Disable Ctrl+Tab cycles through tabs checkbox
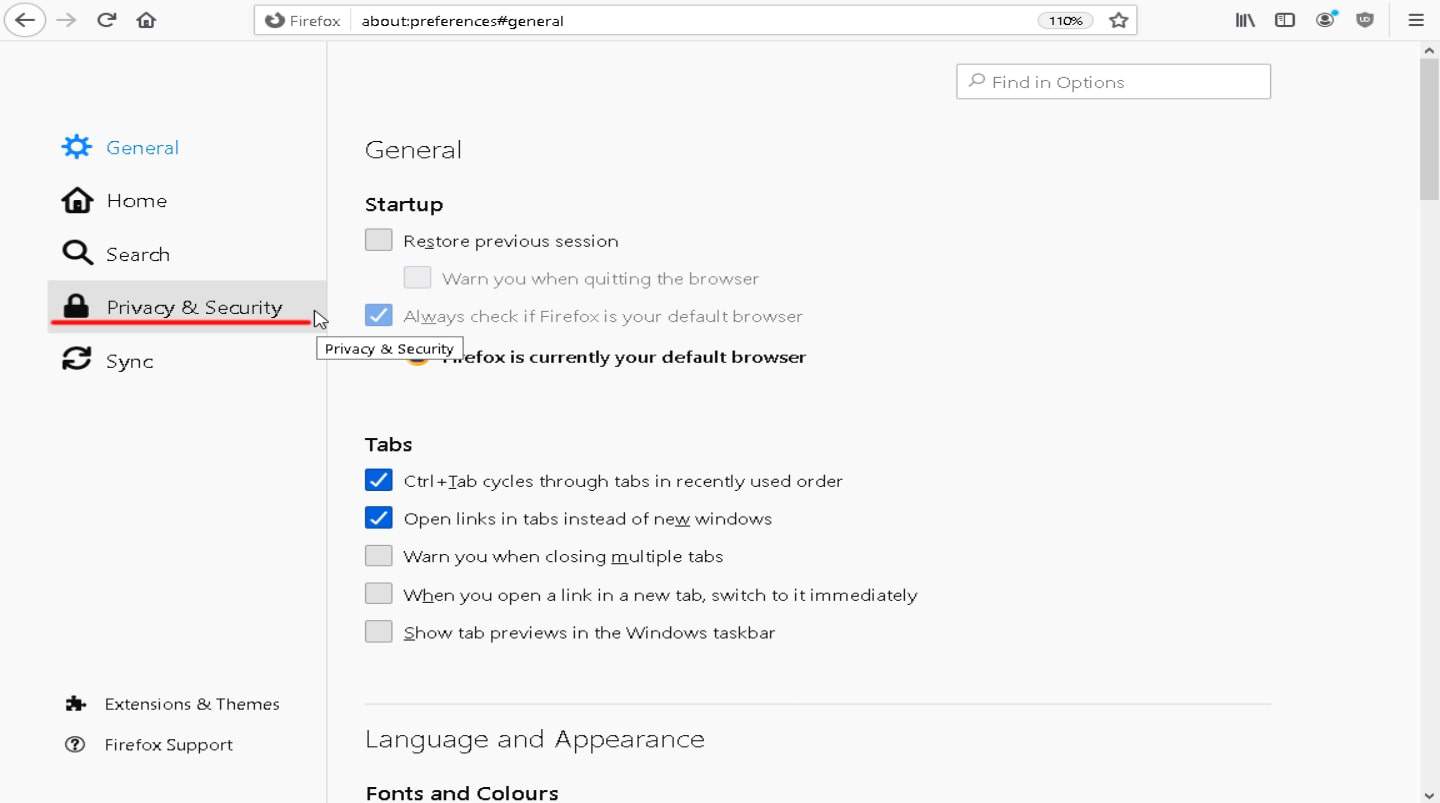The height and width of the screenshot is (803, 1440). [x=378, y=480]
